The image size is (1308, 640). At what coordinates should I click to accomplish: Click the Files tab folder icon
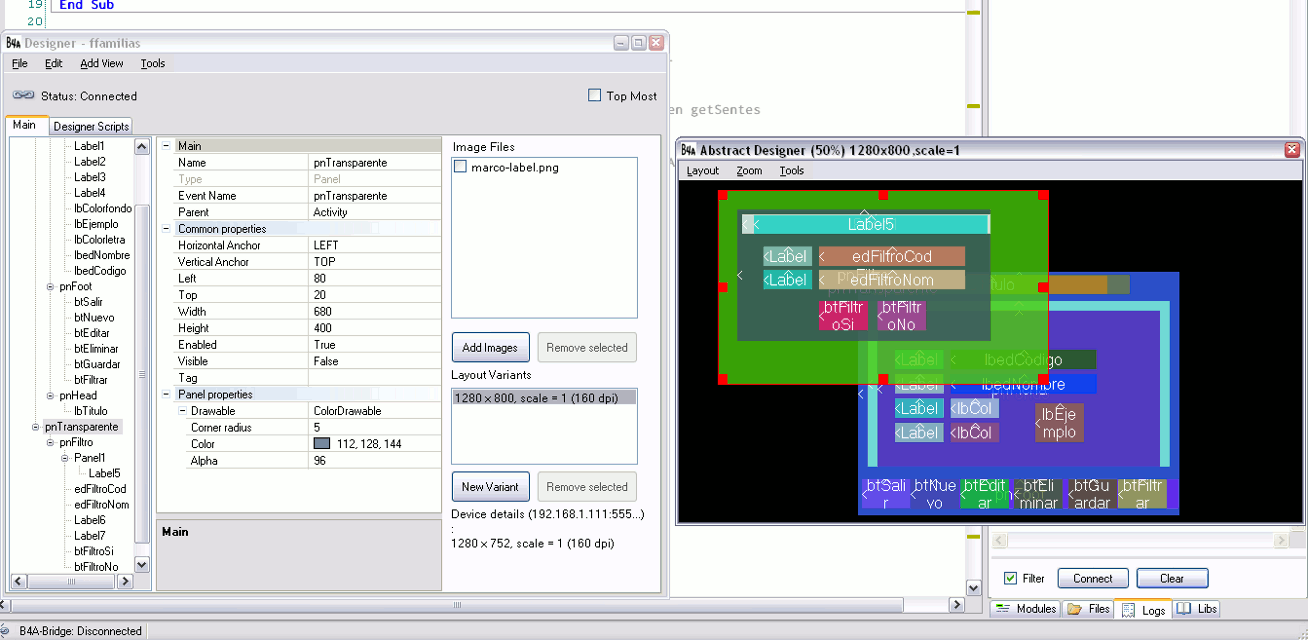coord(1075,609)
